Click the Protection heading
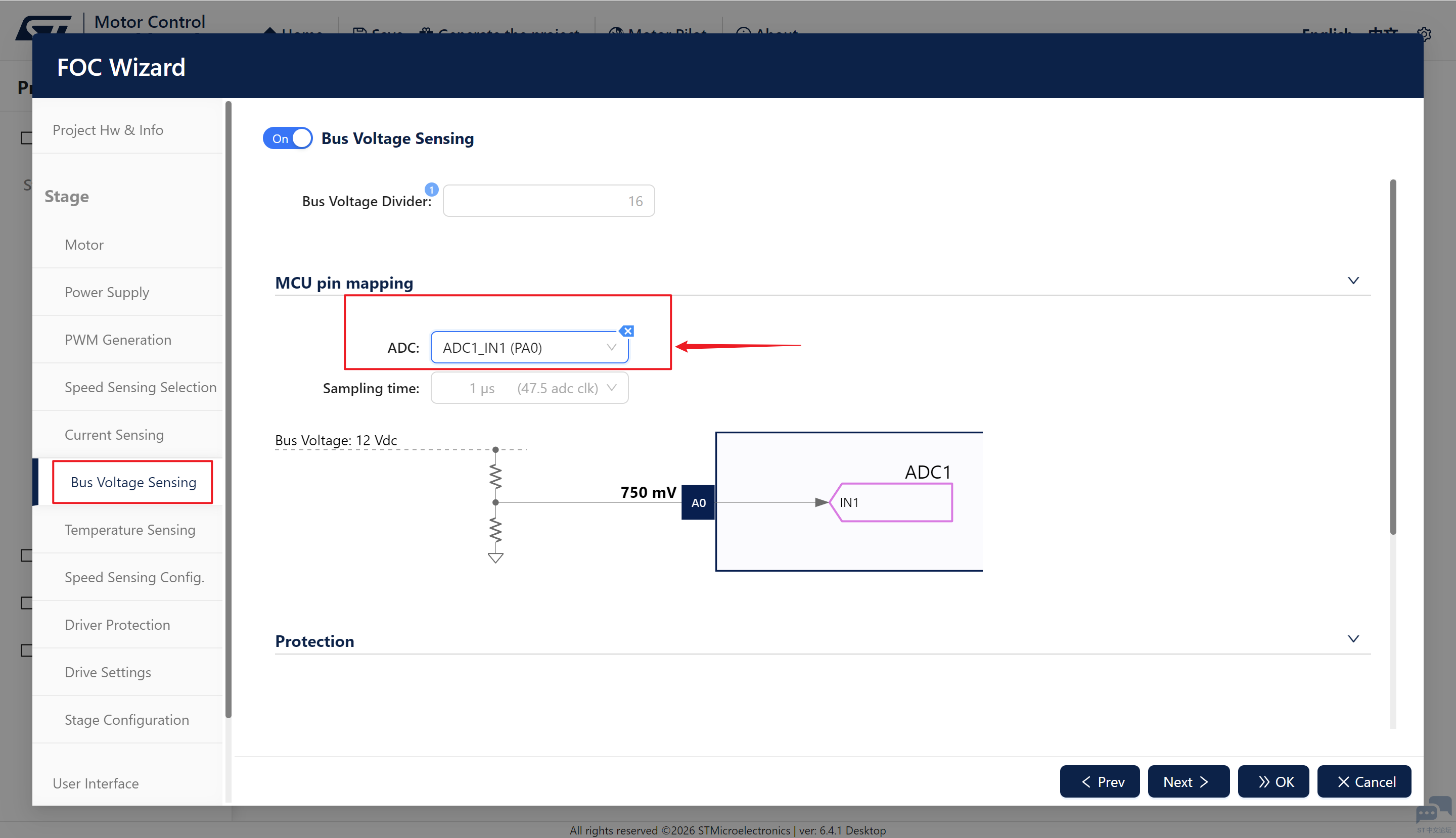This screenshot has height=838, width=1456. 314,641
